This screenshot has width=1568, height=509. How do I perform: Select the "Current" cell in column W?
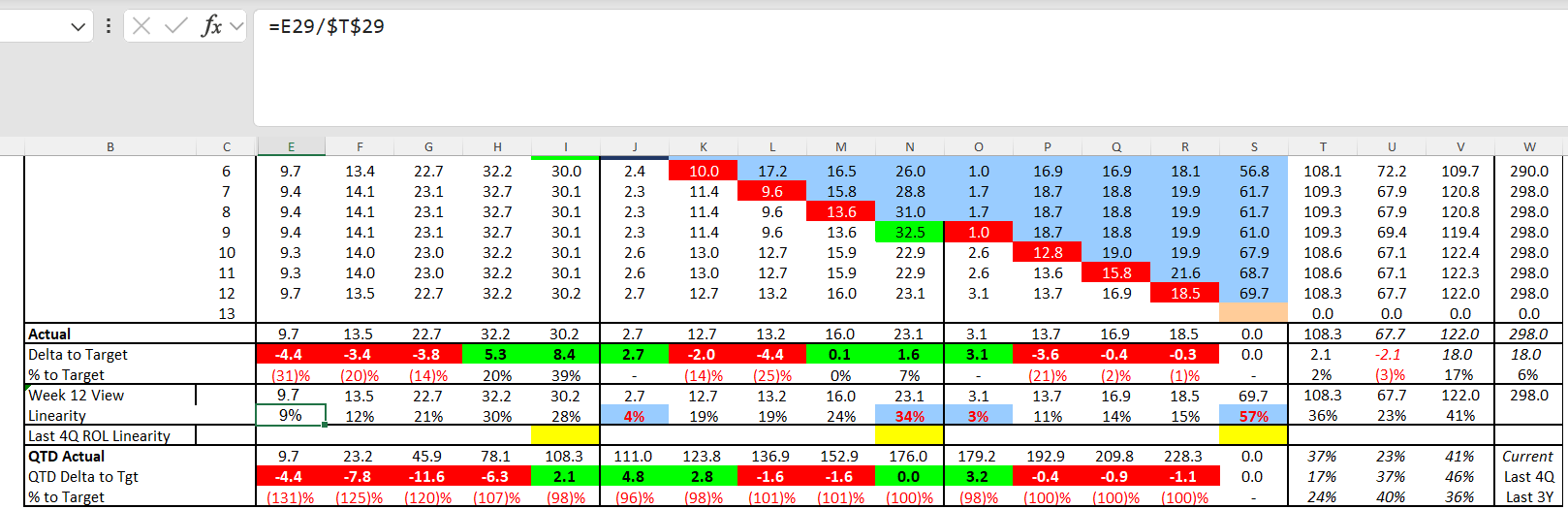(x=1528, y=457)
